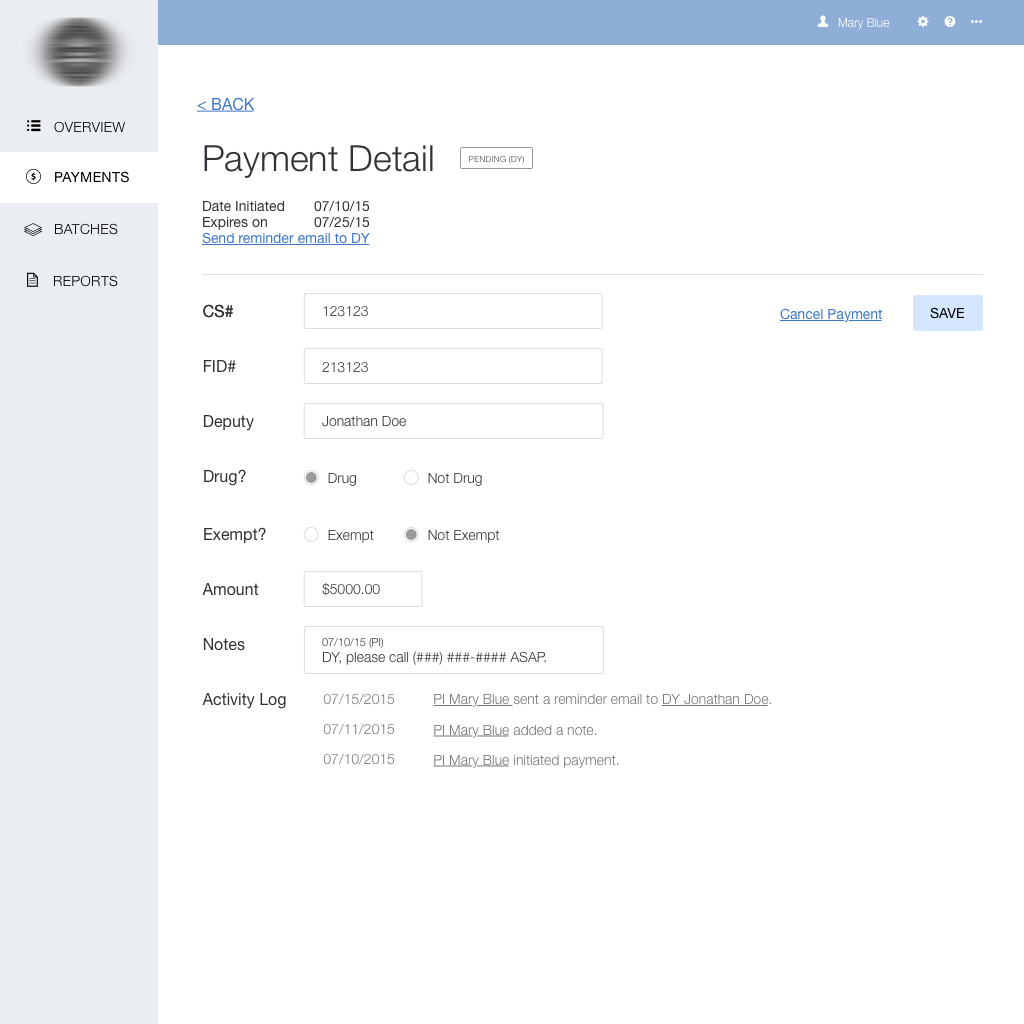
Task: Click the Deputy field with Jonathan Doe
Action: pyautogui.click(x=453, y=421)
